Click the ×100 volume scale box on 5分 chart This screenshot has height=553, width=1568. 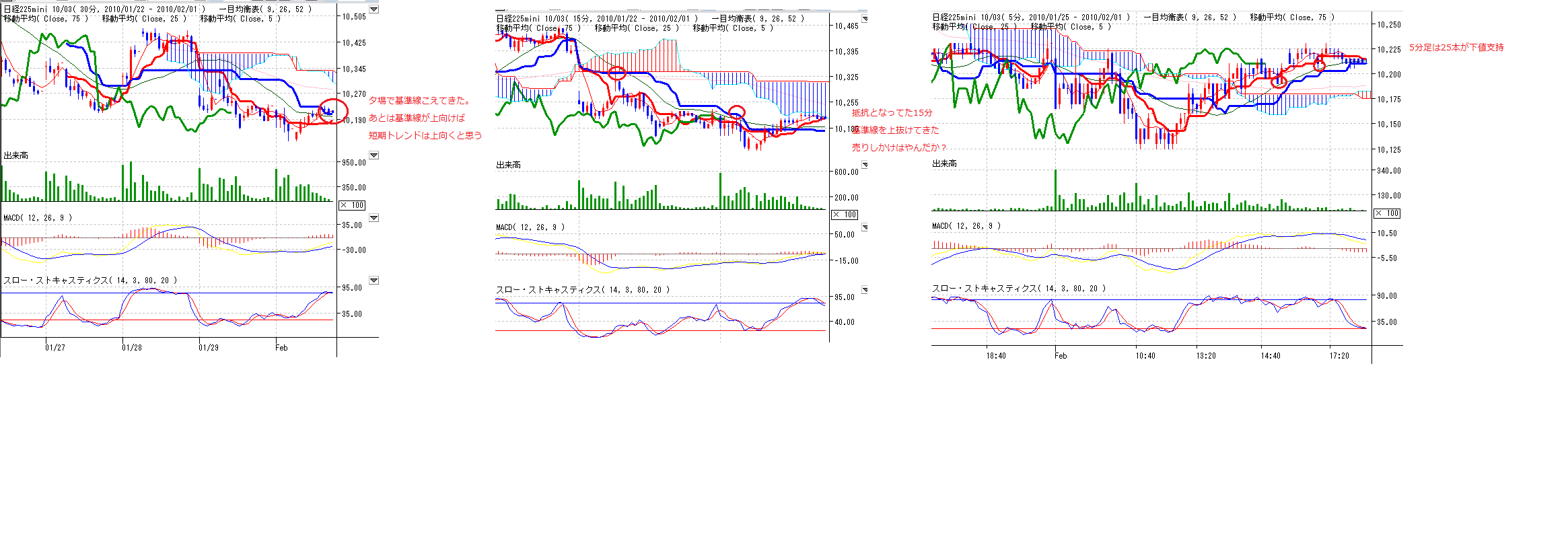(x=1387, y=213)
